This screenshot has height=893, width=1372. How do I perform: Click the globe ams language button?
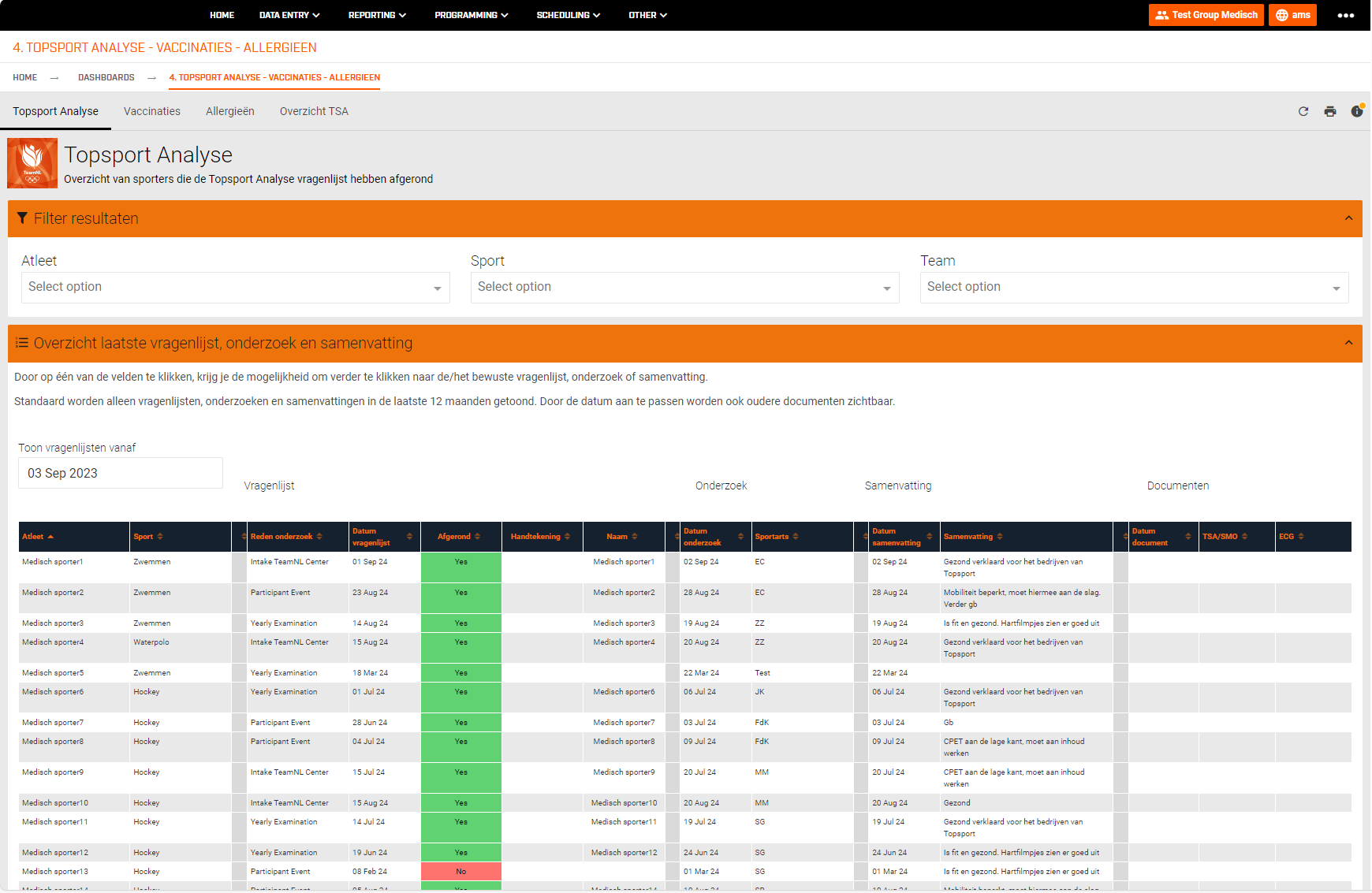[x=1292, y=15]
